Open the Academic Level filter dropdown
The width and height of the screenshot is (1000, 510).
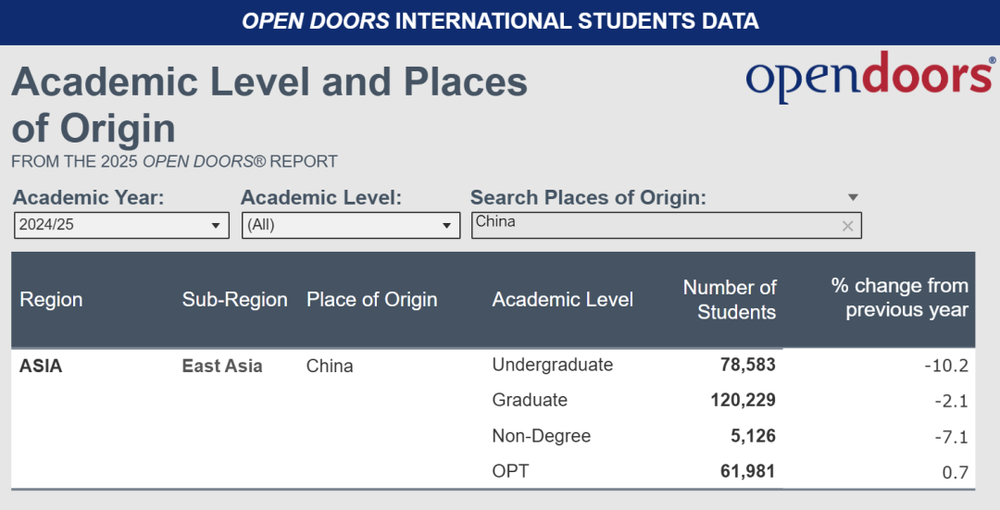(x=350, y=226)
